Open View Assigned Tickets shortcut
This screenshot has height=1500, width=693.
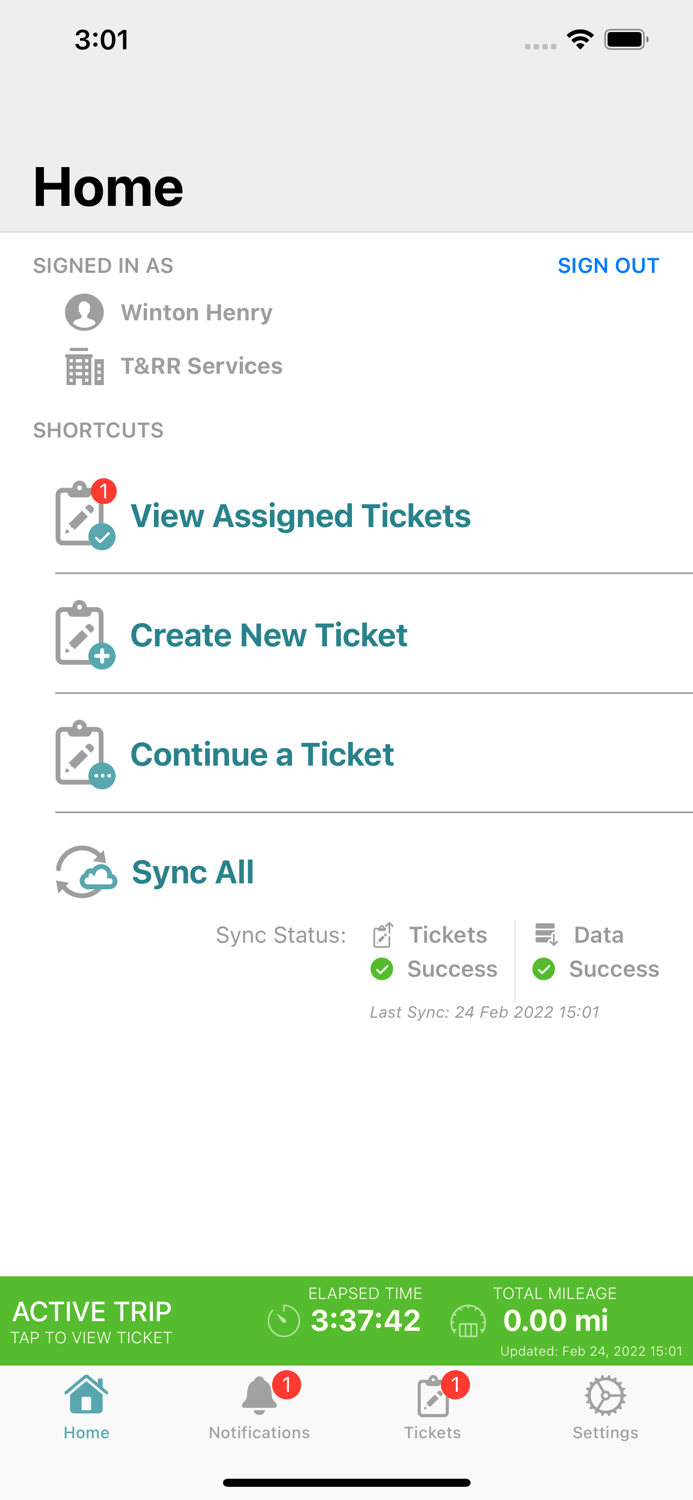click(300, 516)
